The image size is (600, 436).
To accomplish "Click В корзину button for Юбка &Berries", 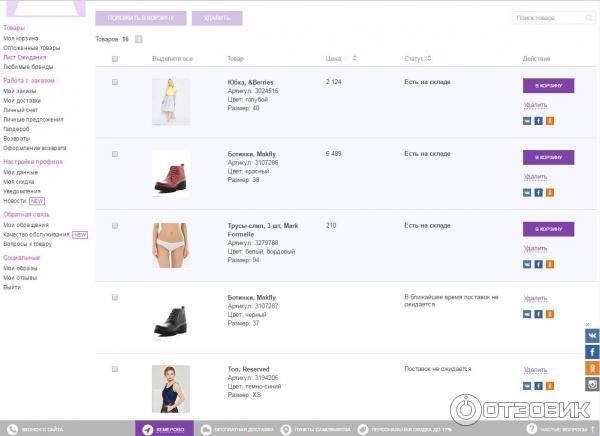I will coord(548,86).
